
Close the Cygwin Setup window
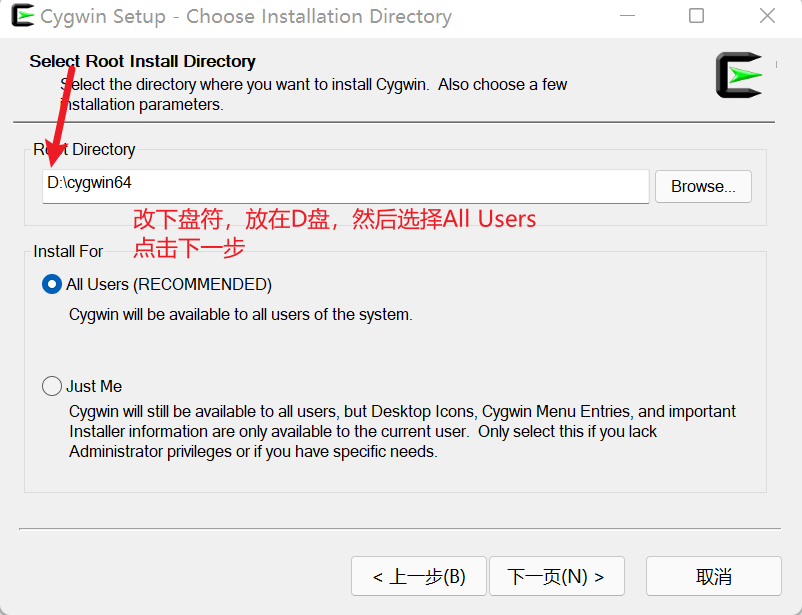767,16
